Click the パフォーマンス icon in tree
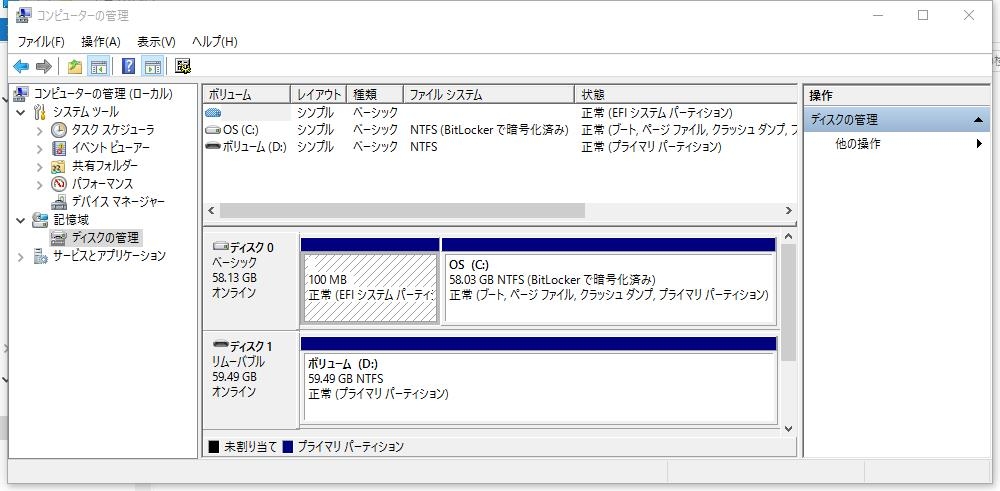The width and height of the screenshot is (1000, 491). point(59,184)
